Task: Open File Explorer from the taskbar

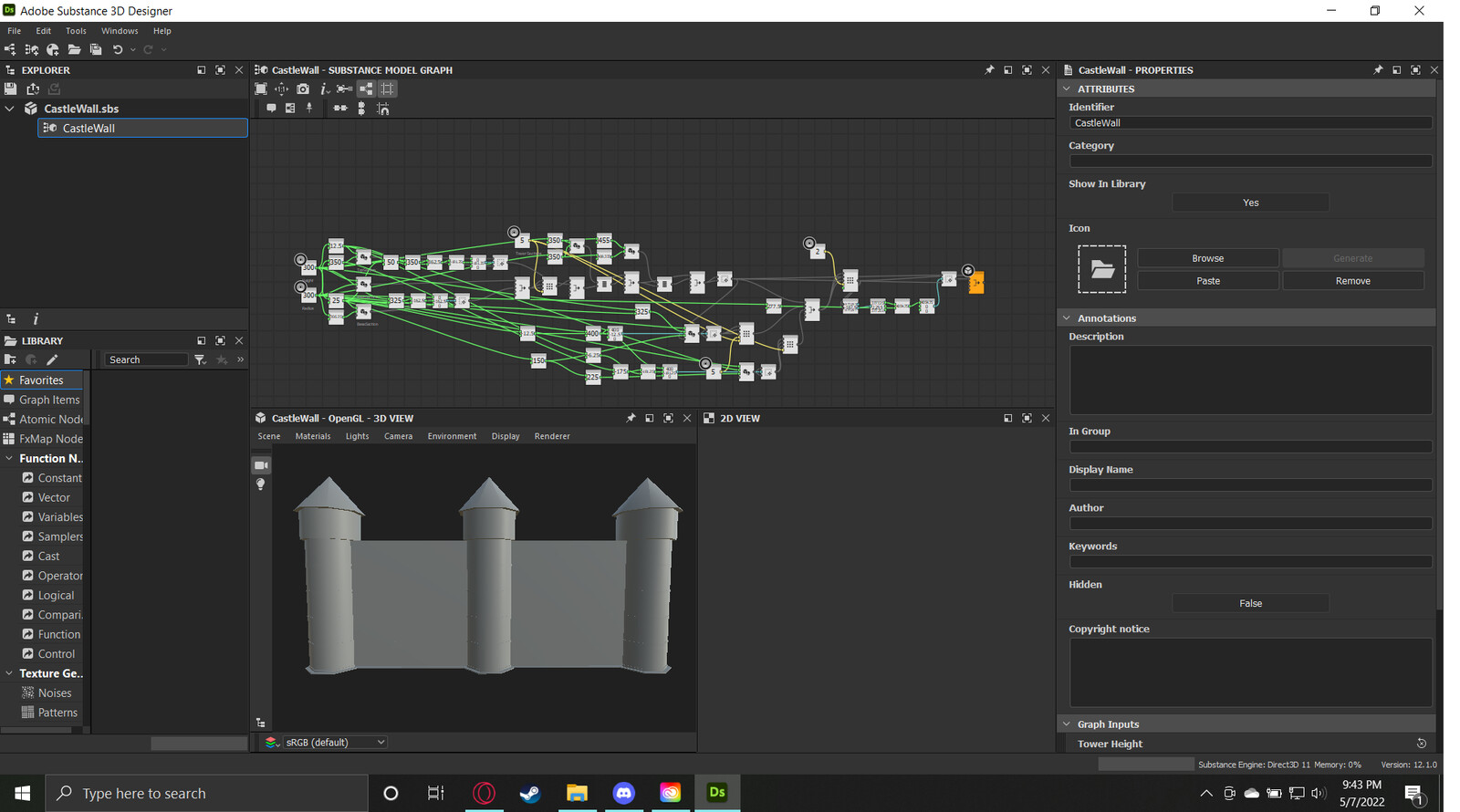Action: pyautogui.click(x=577, y=793)
